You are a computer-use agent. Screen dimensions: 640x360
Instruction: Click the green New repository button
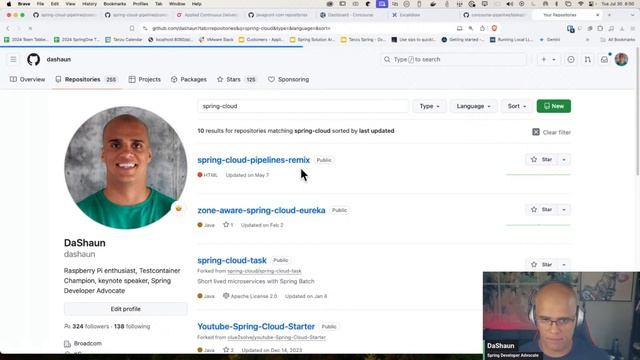[553, 106]
